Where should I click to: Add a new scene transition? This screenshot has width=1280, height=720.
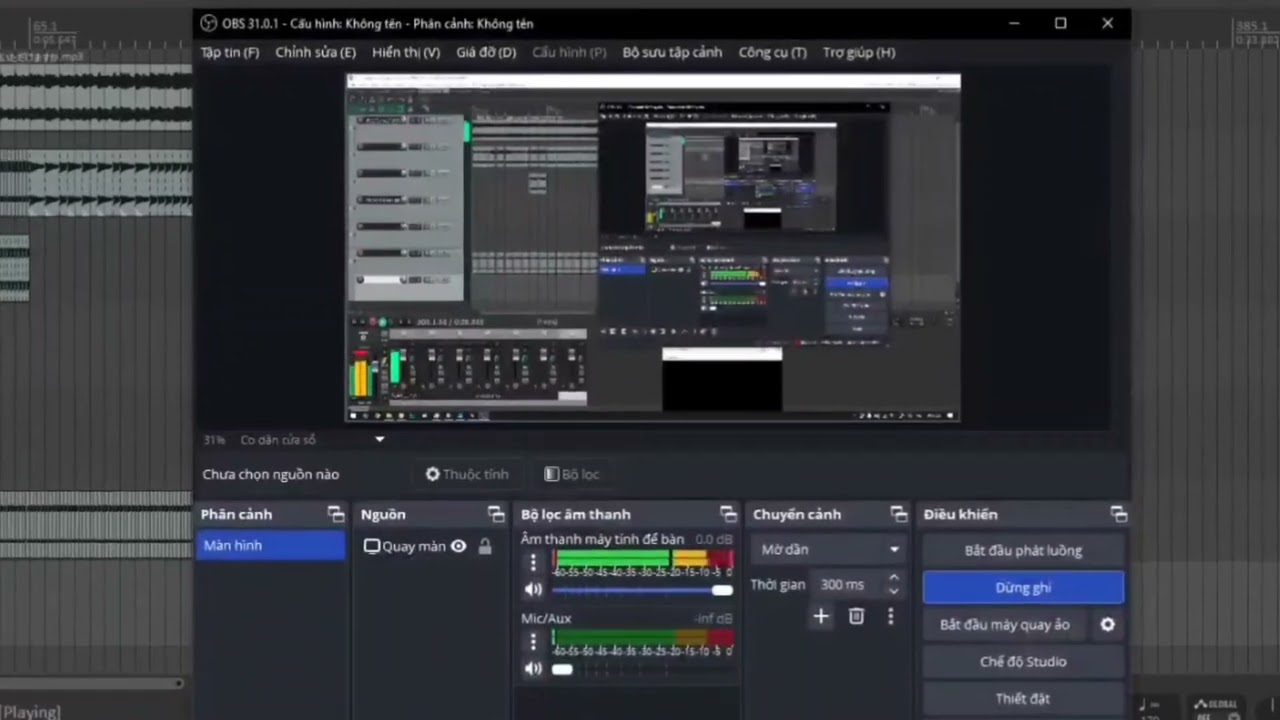(821, 616)
